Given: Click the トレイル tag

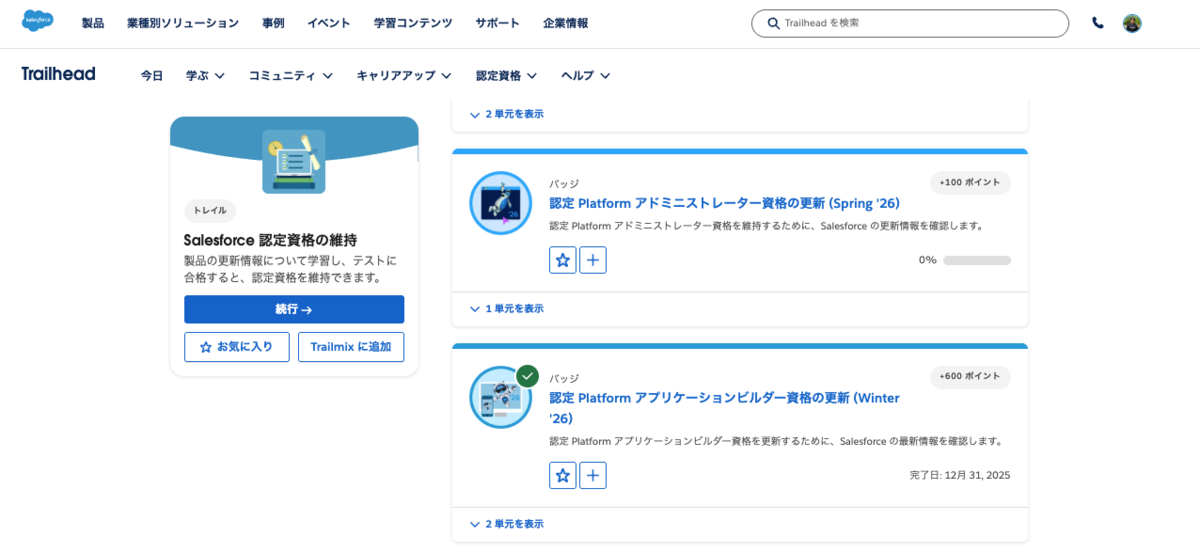Looking at the screenshot, I should [x=210, y=211].
